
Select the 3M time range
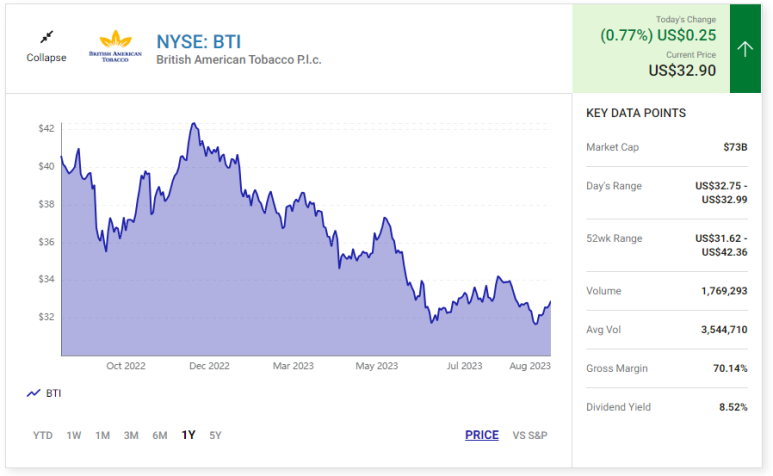click(x=131, y=436)
